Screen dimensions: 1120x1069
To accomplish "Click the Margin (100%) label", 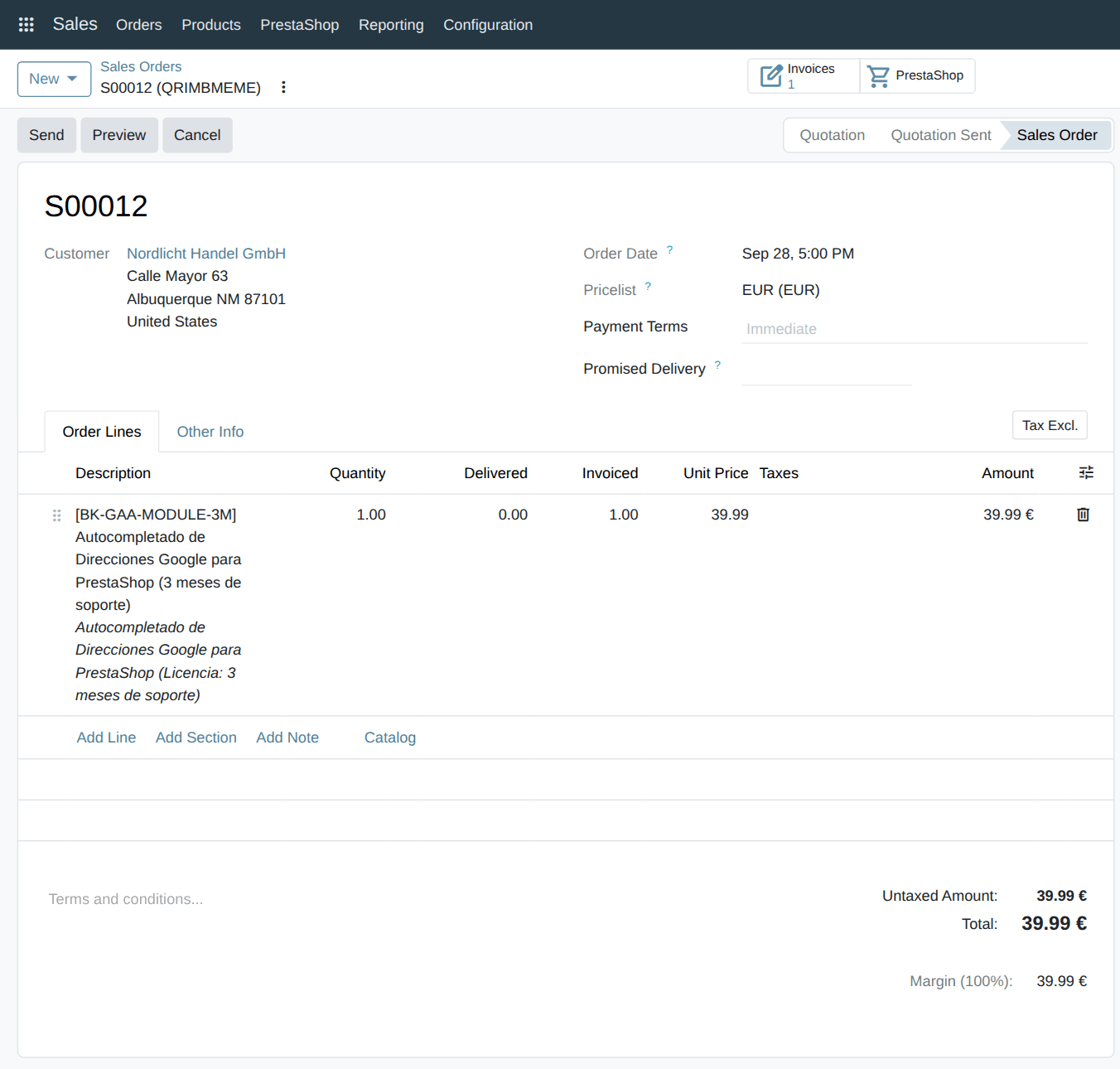I will coord(961,981).
